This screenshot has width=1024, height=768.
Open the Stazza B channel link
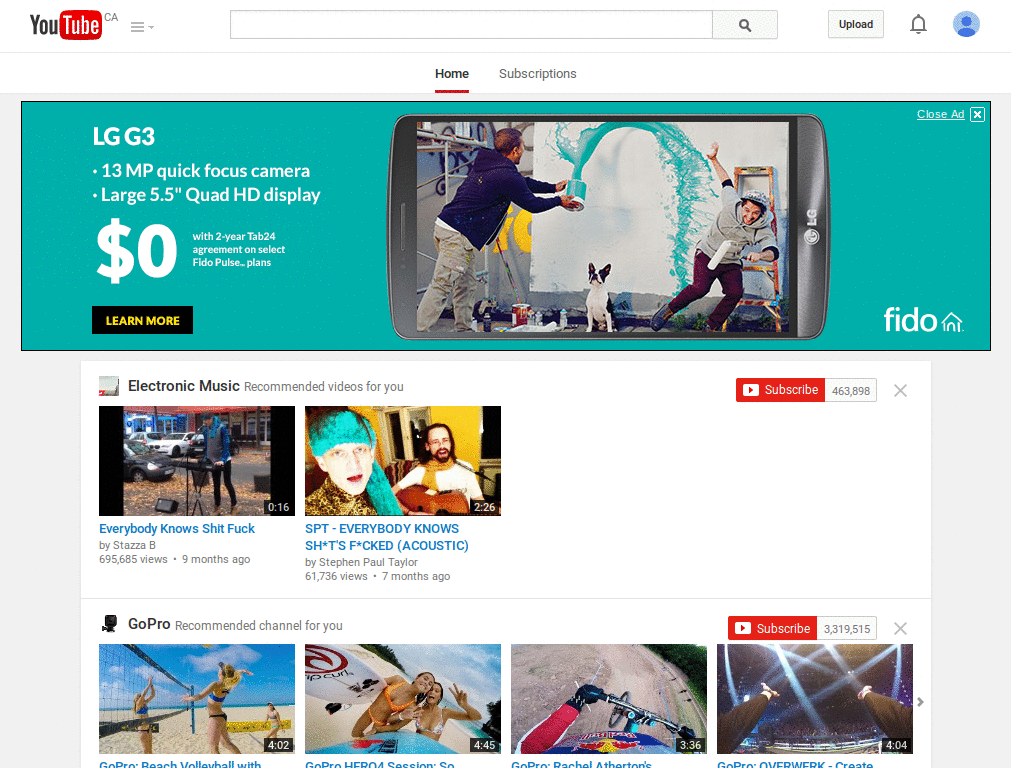click(x=134, y=545)
